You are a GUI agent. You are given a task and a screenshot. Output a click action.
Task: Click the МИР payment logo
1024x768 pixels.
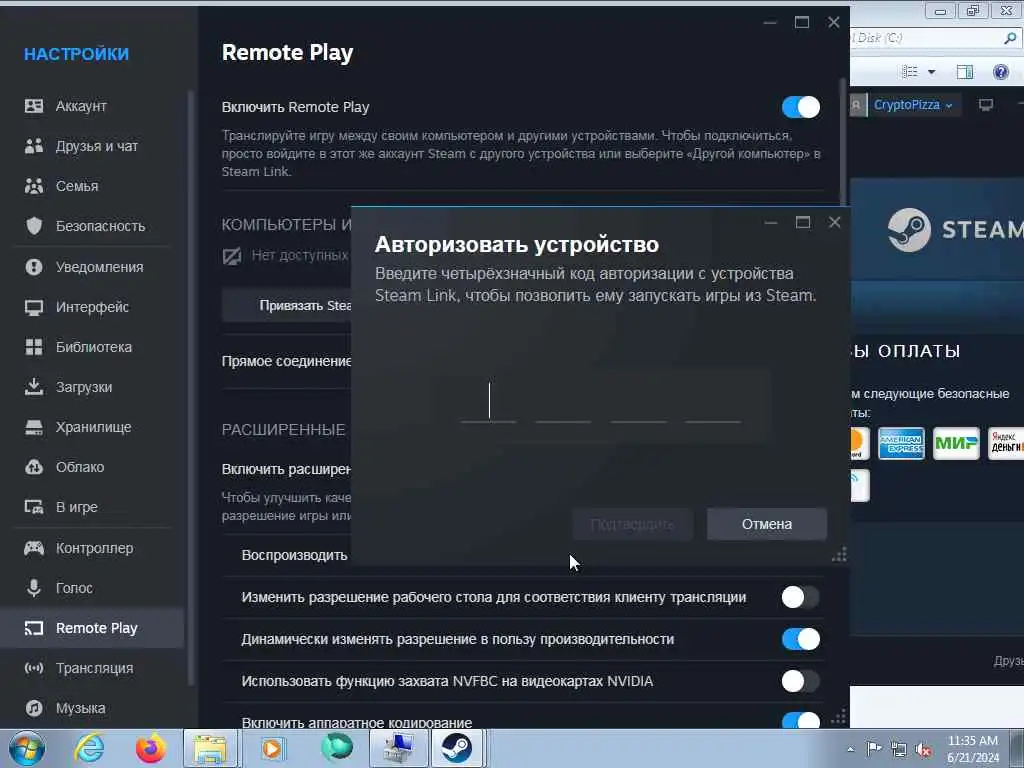pos(956,444)
